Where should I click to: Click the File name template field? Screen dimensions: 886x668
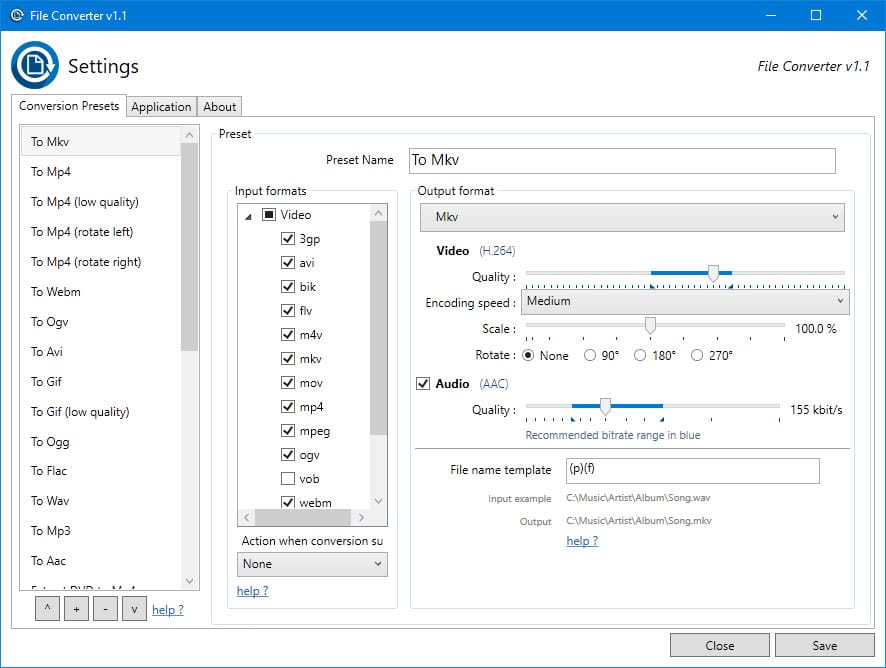693,471
